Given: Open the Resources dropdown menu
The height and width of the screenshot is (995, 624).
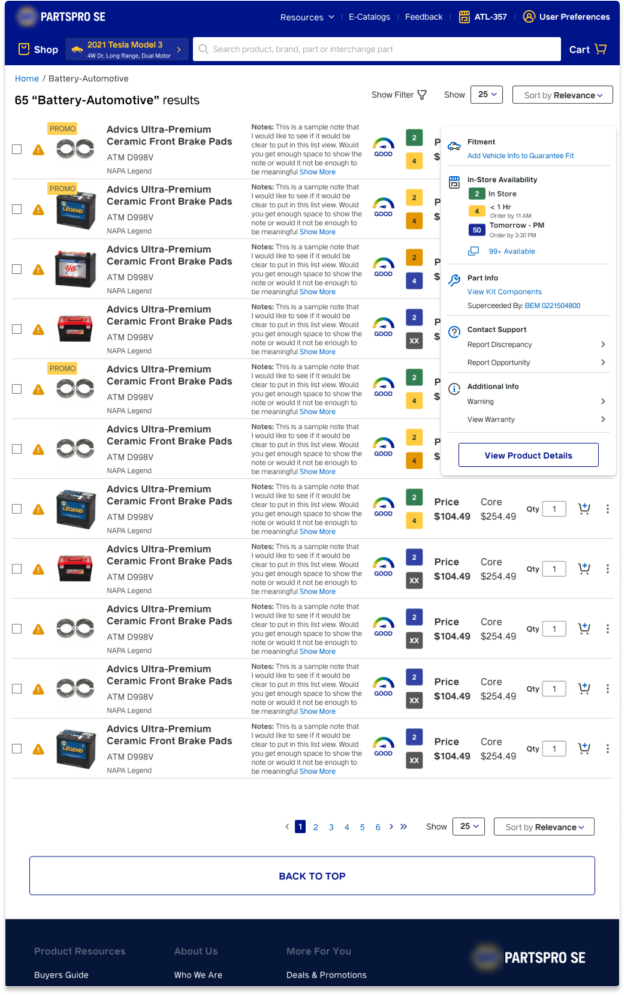Looking at the screenshot, I should 307,17.
